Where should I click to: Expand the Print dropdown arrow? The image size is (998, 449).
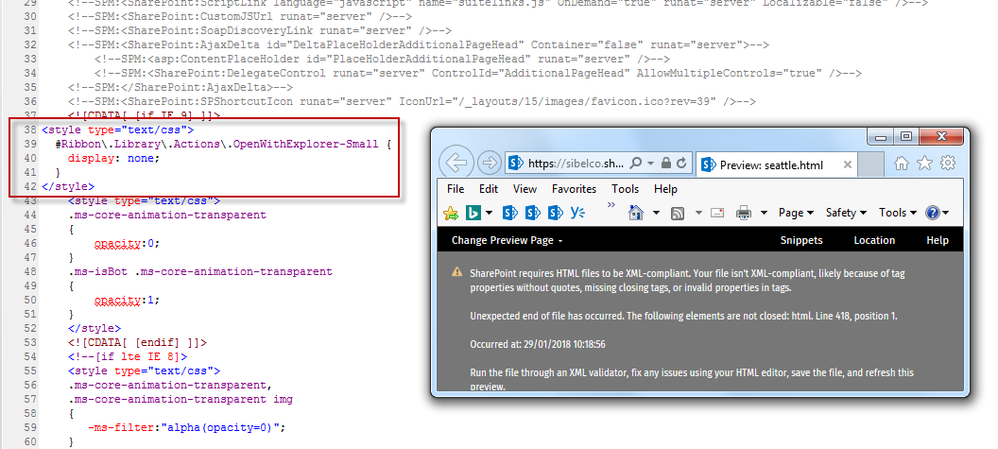(764, 213)
